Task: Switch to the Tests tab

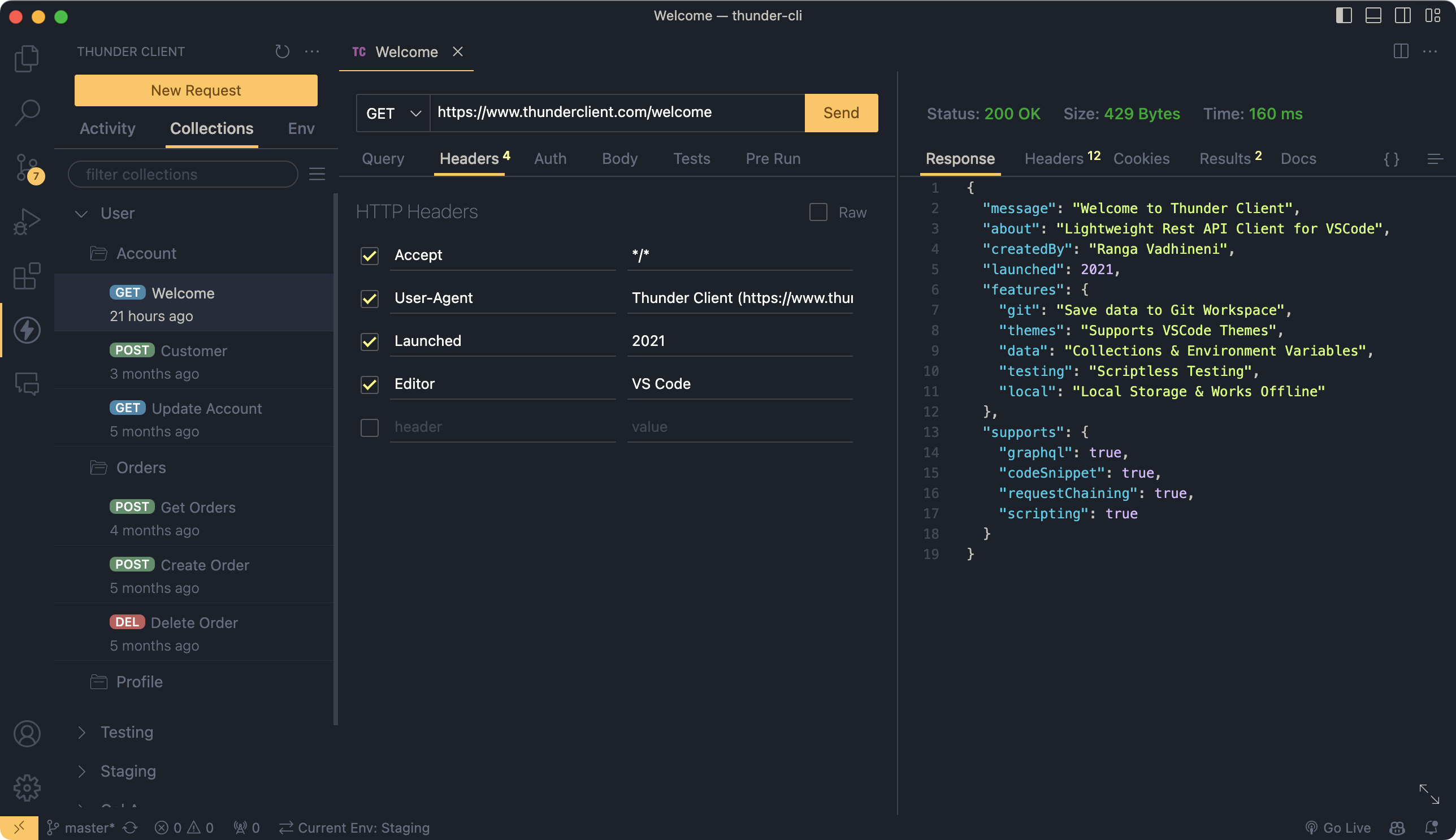Action: pyautogui.click(x=692, y=158)
